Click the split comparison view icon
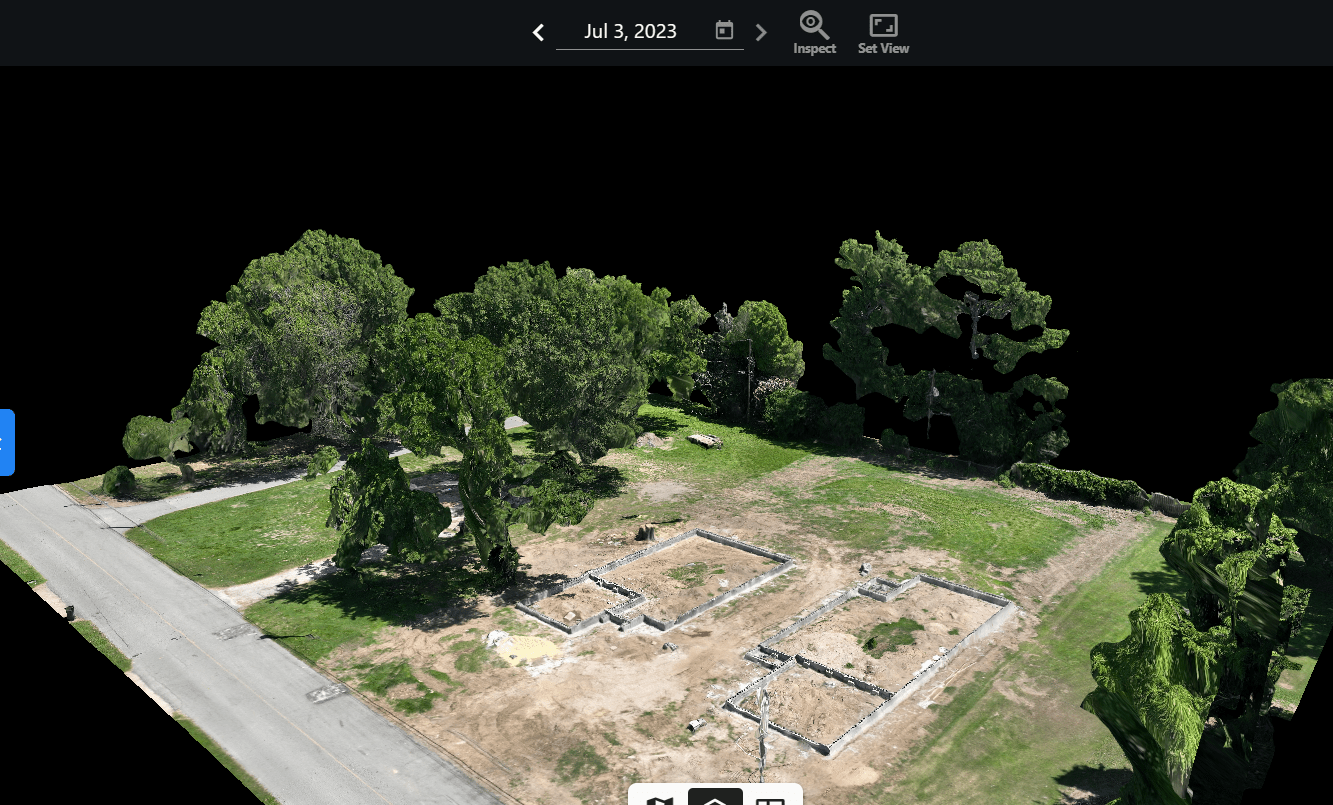 click(x=770, y=800)
